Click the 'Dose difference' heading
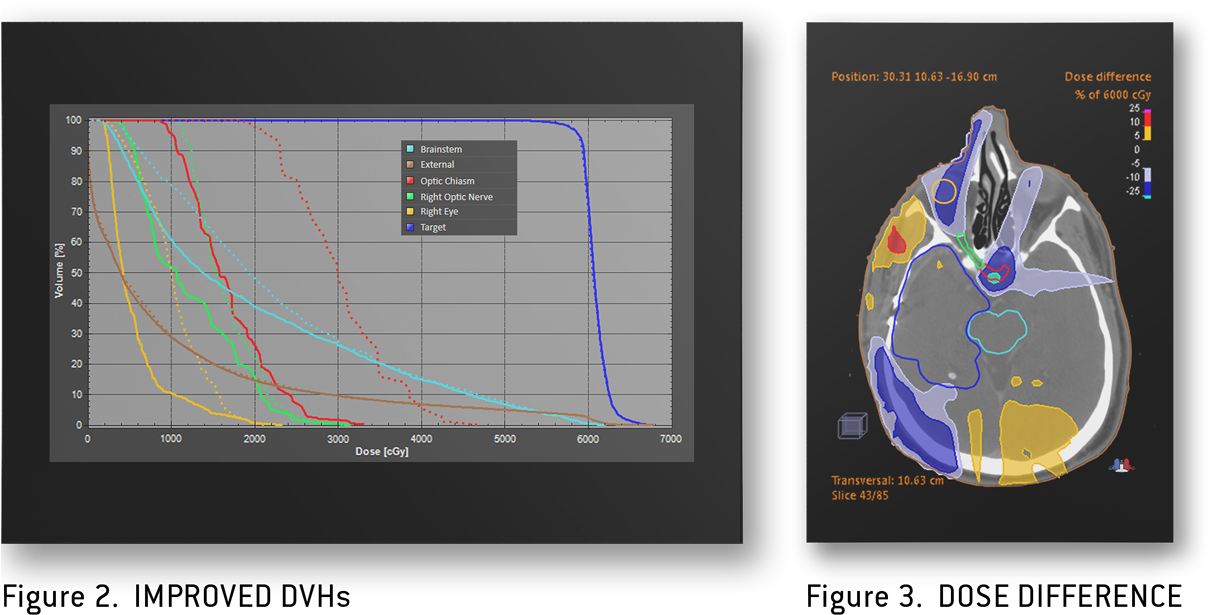1208x615 pixels. [1109, 76]
